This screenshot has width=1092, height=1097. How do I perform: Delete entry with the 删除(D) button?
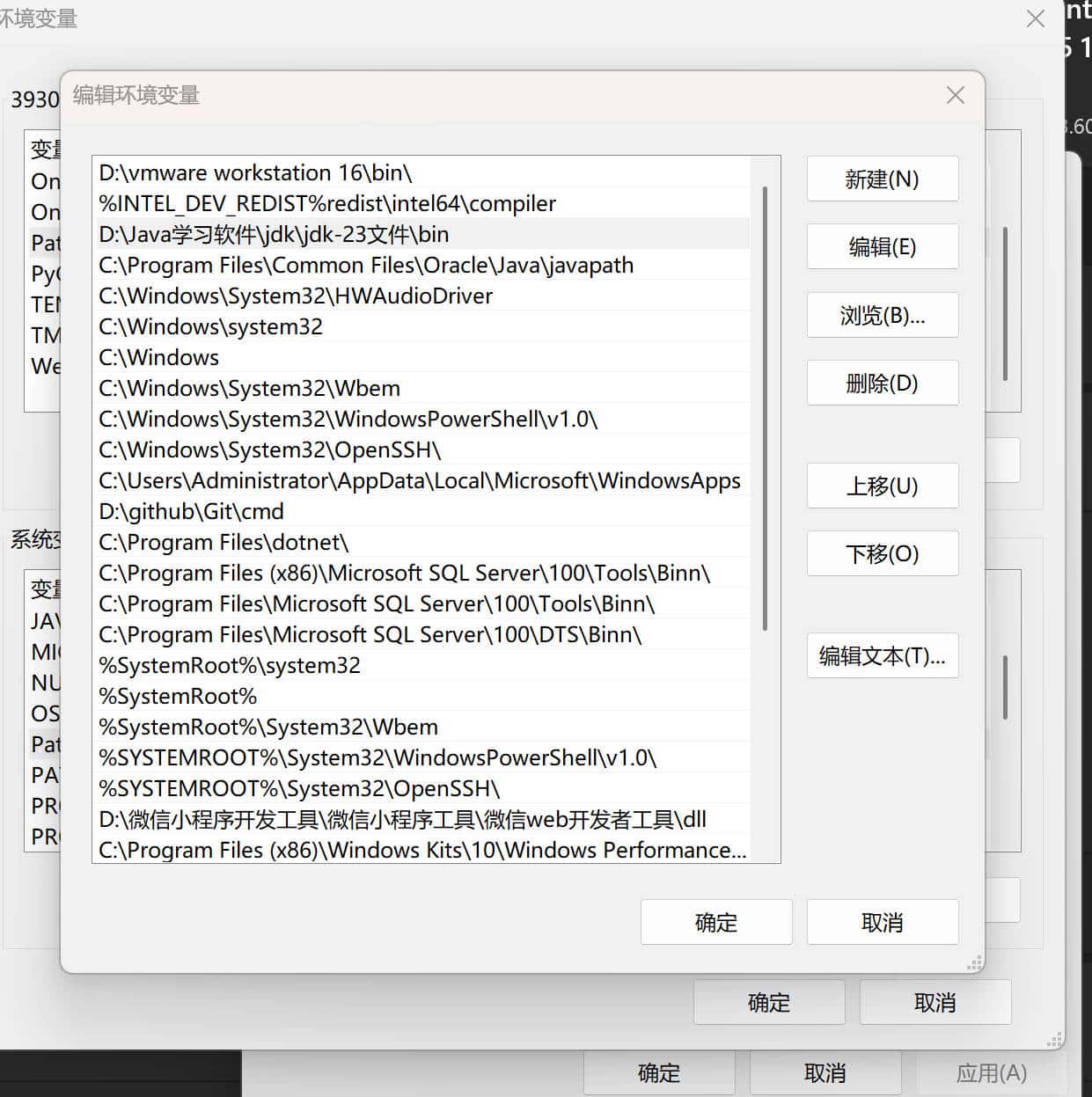point(882,383)
